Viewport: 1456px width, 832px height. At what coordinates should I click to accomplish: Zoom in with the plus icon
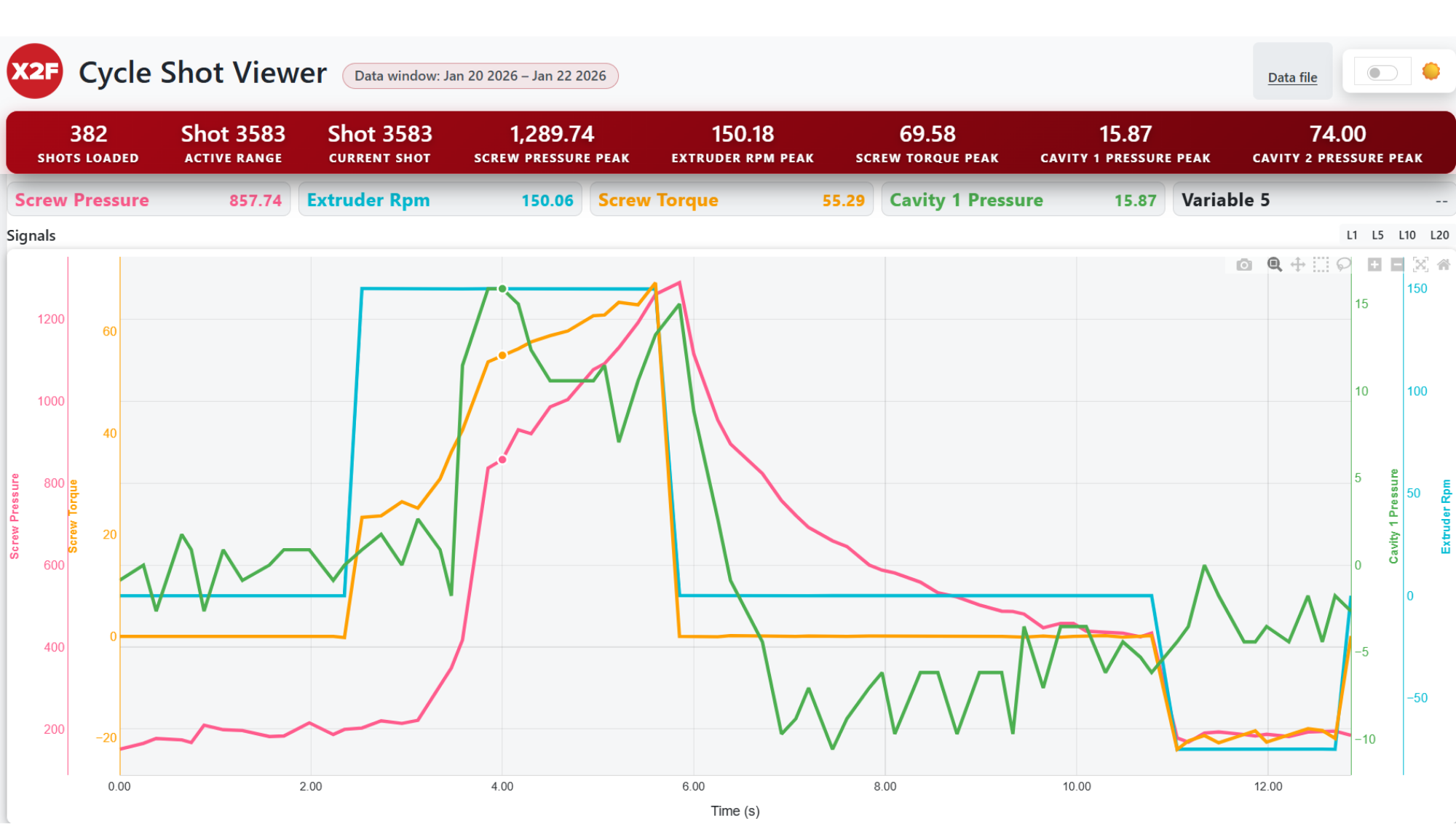(x=1374, y=265)
